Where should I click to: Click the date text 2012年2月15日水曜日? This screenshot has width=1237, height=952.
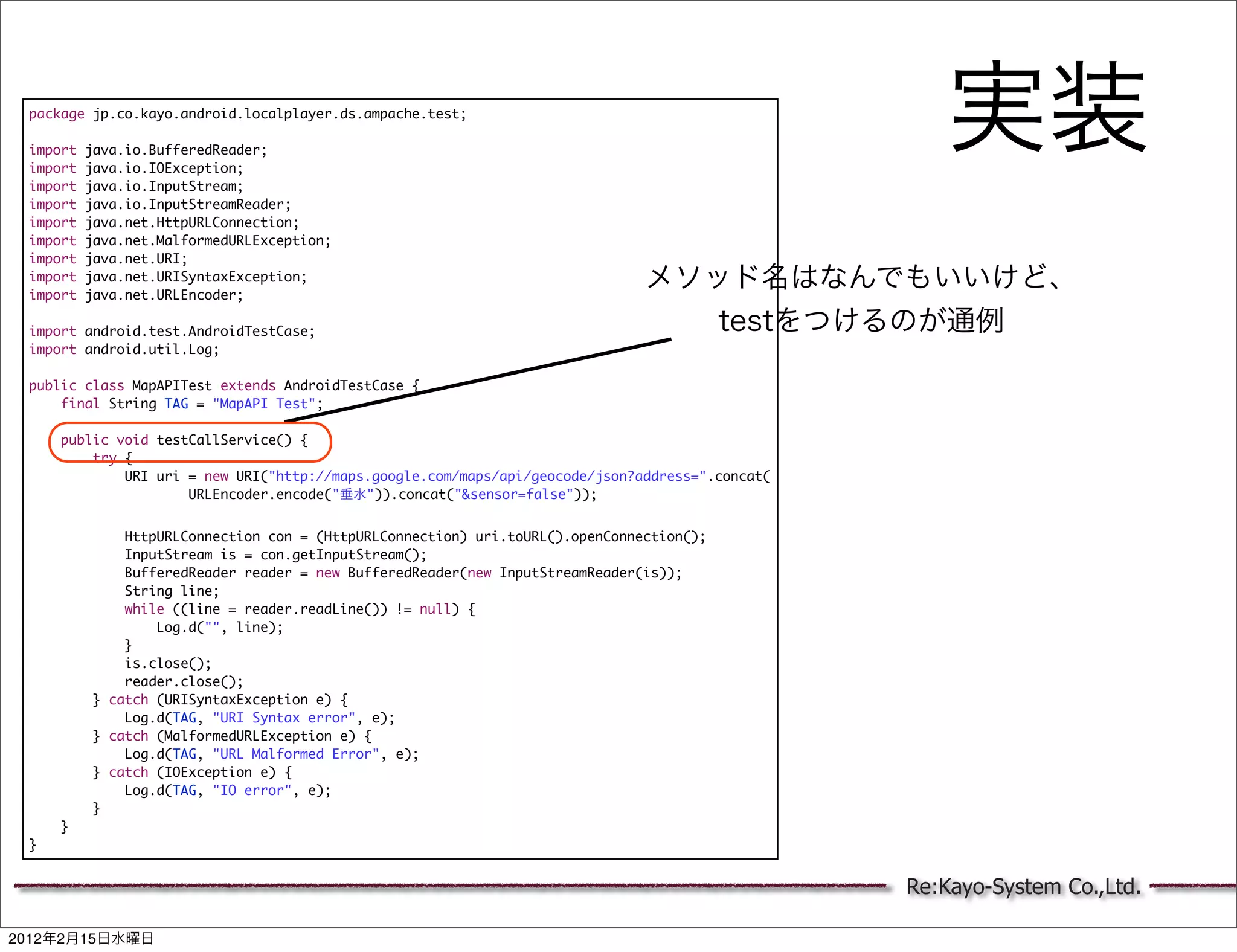pos(81,938)
